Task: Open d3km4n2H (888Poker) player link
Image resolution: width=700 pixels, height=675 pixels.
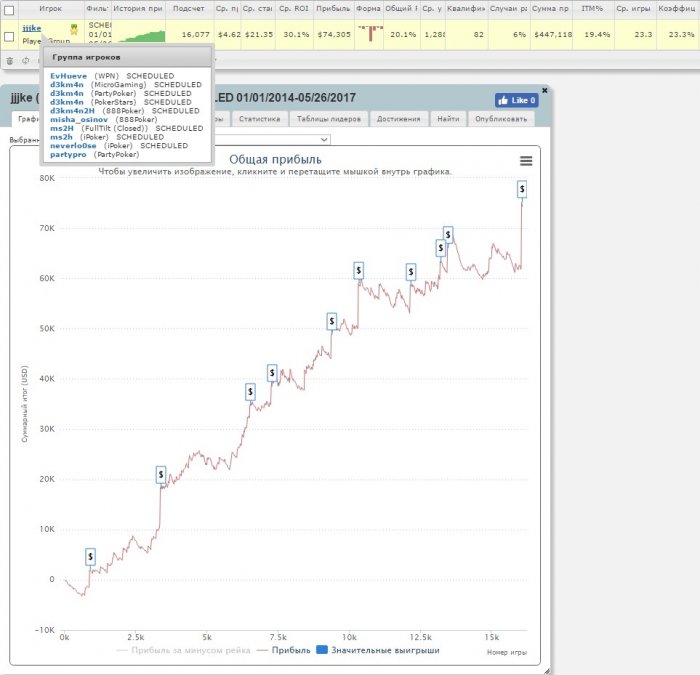Action: (72, 111)
